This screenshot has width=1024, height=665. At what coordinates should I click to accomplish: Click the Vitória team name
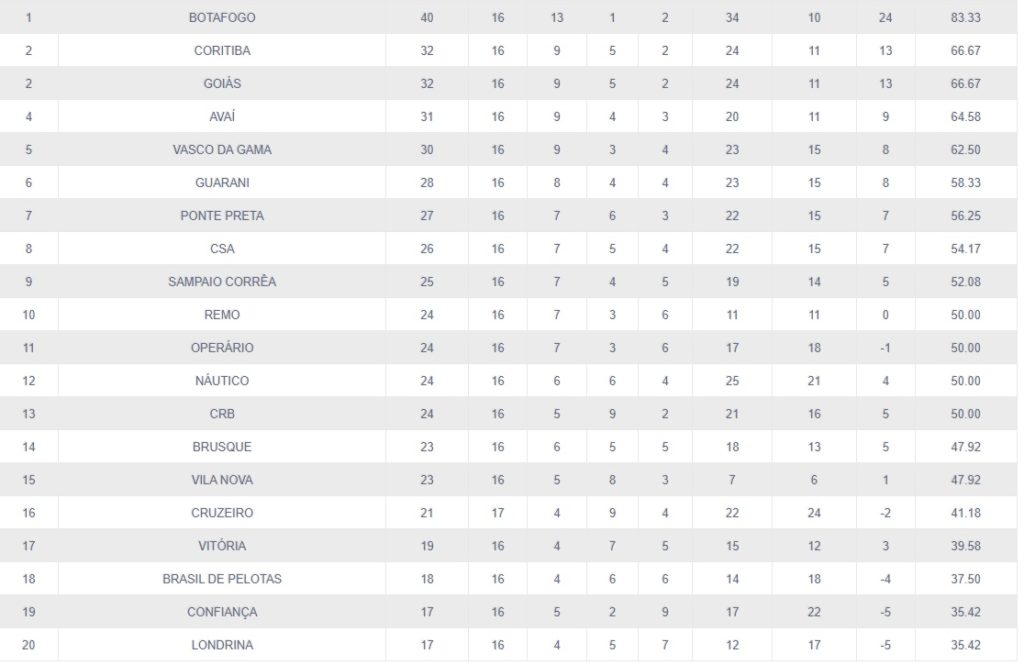point(221,546)
